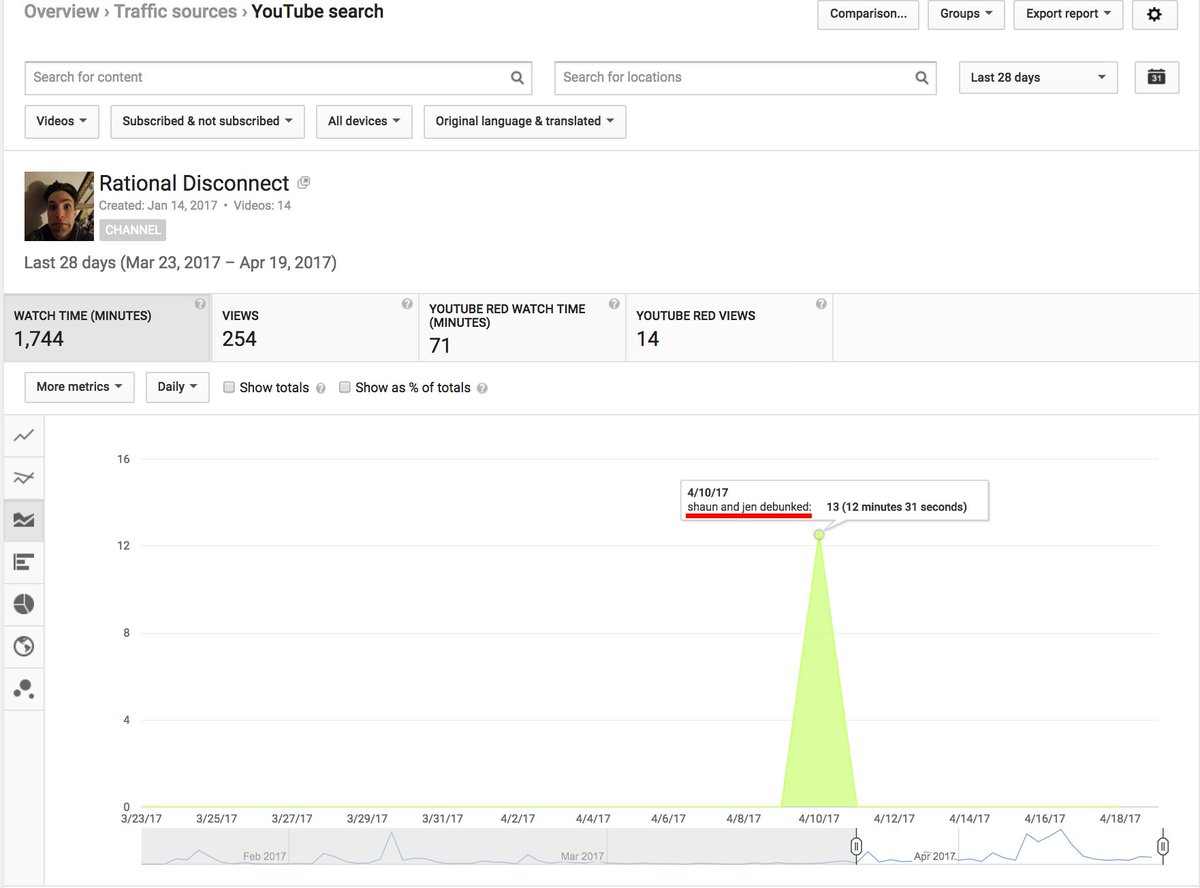
Task: Open the Rational Disconnect channel name link
Action: [x=194, y=183]
